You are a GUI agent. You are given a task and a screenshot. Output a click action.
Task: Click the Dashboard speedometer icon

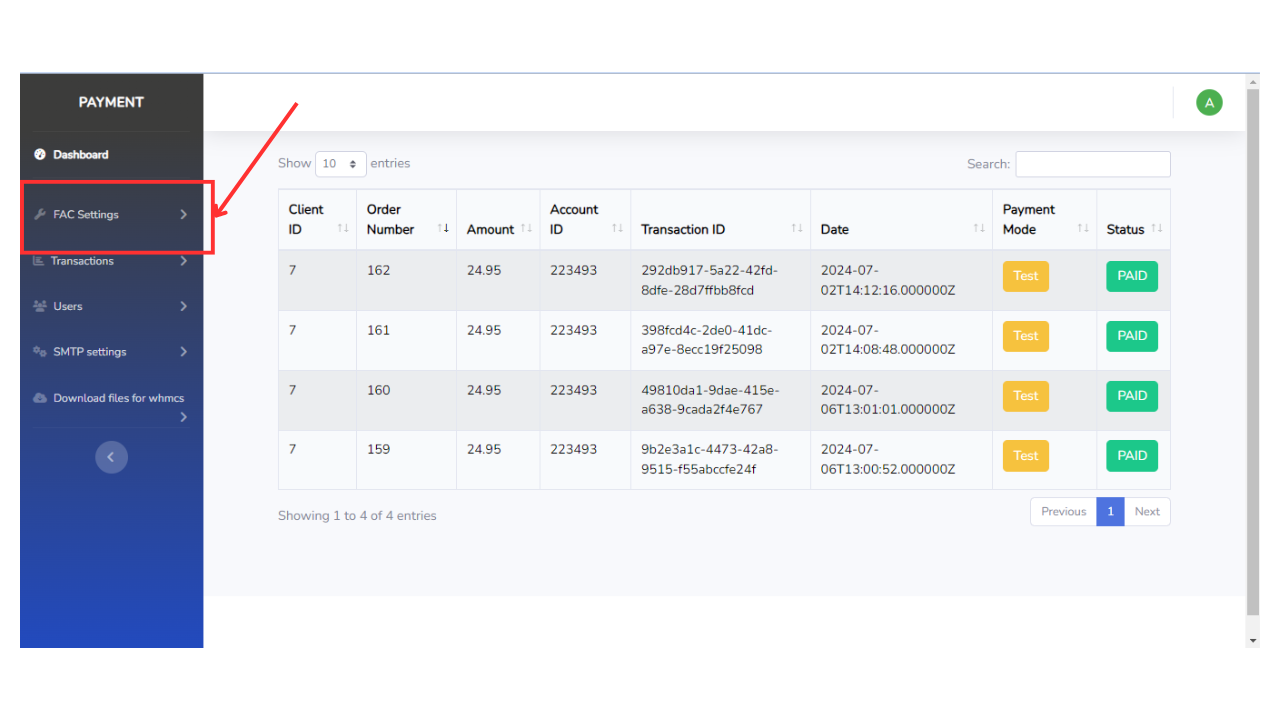[x=40, y=155]
